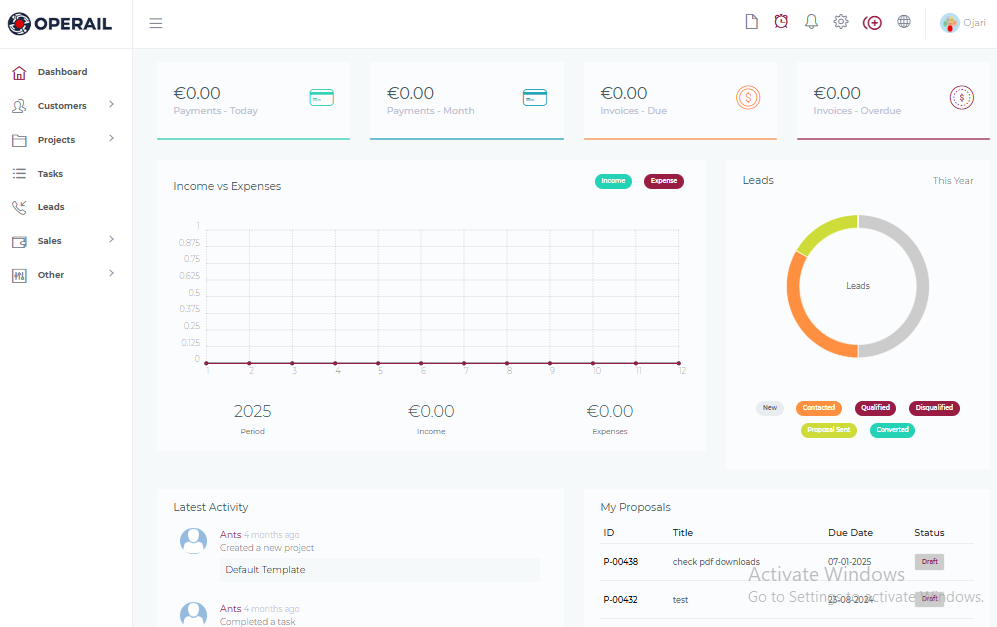The height and width of the screenshot is (627, 997).
Task: Open the notifications bell icon
Action: (811, 22)
